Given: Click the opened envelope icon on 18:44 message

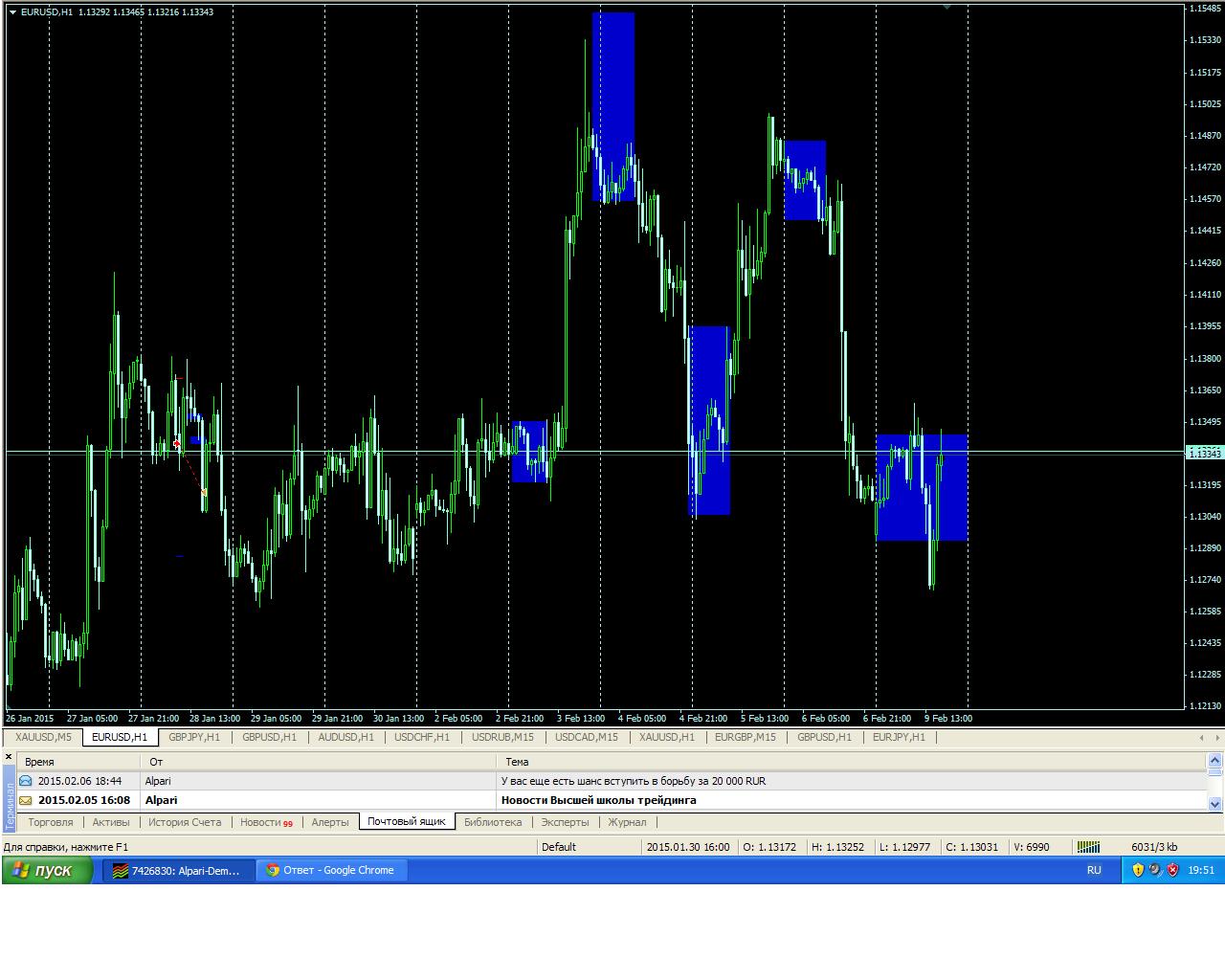Looking at the screenshot, I should 26,781.
